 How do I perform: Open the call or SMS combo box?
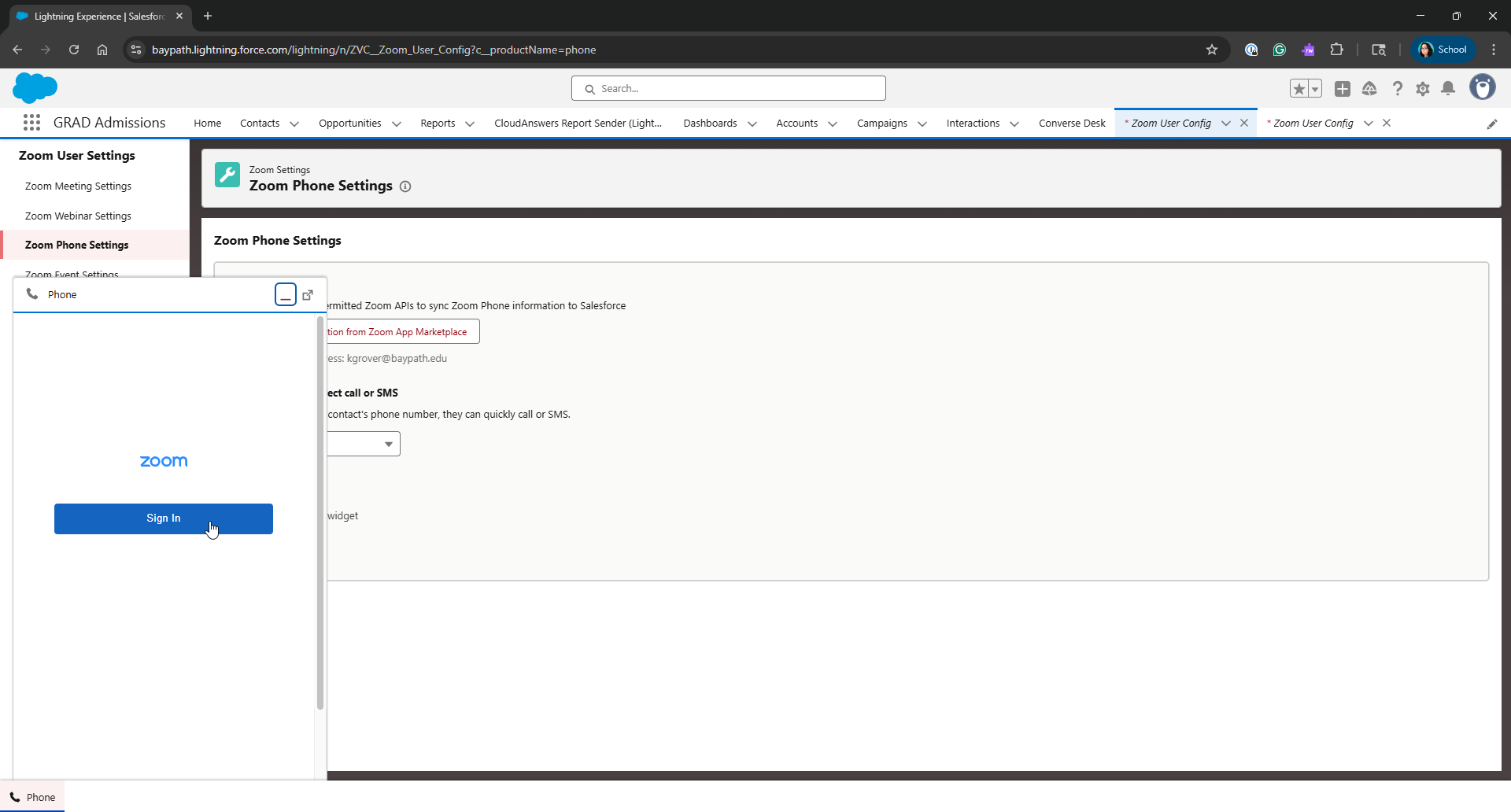point(364,444)
